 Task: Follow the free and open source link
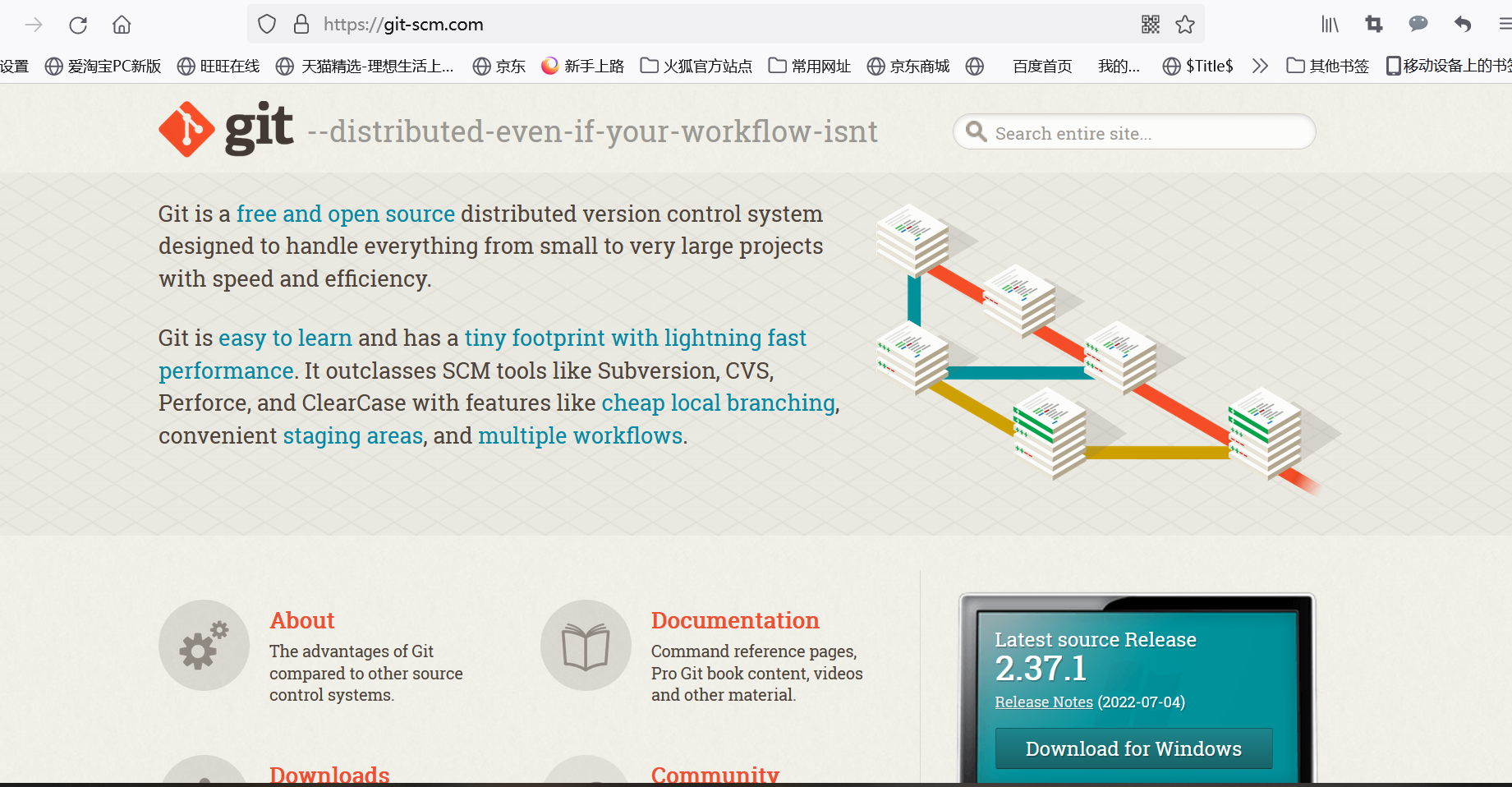[346, 214]
